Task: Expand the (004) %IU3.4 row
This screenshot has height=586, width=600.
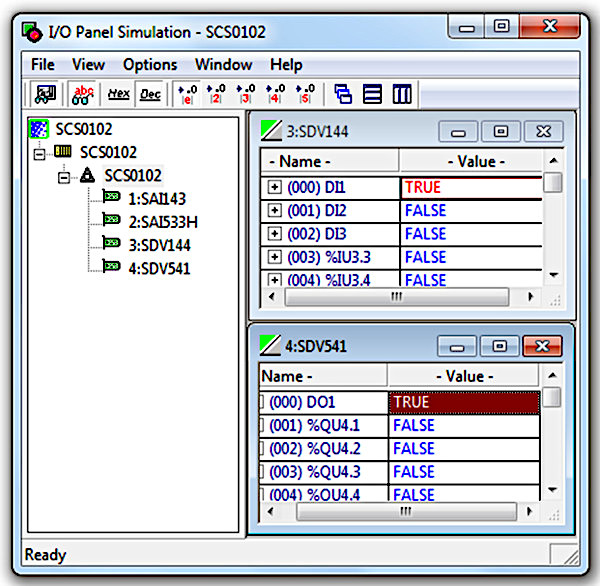Action: click(274, 279)
